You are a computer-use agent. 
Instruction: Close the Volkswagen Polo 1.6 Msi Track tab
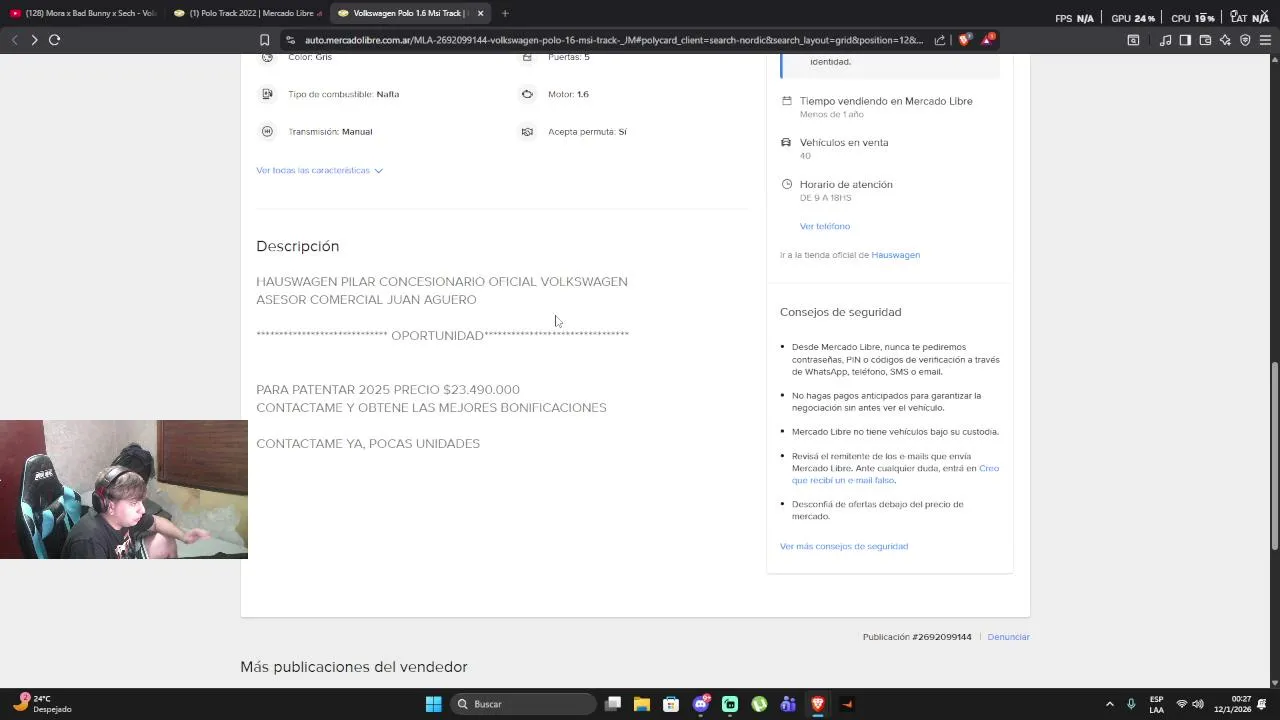[480, 13]
